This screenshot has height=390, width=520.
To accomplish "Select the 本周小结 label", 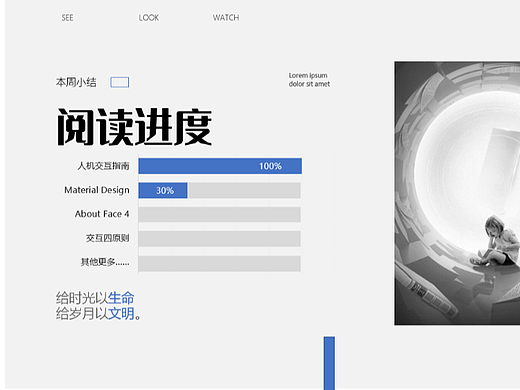I will click(76, 82).
